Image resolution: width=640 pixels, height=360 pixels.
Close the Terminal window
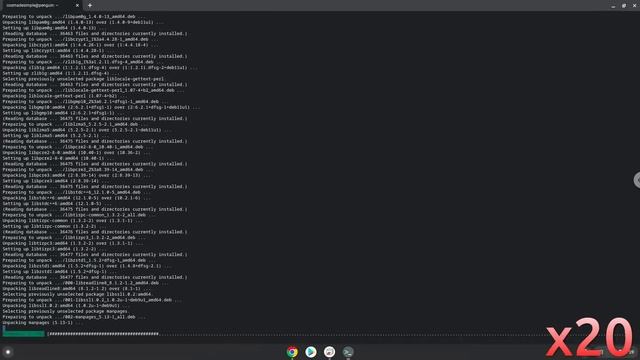(634, 6)
